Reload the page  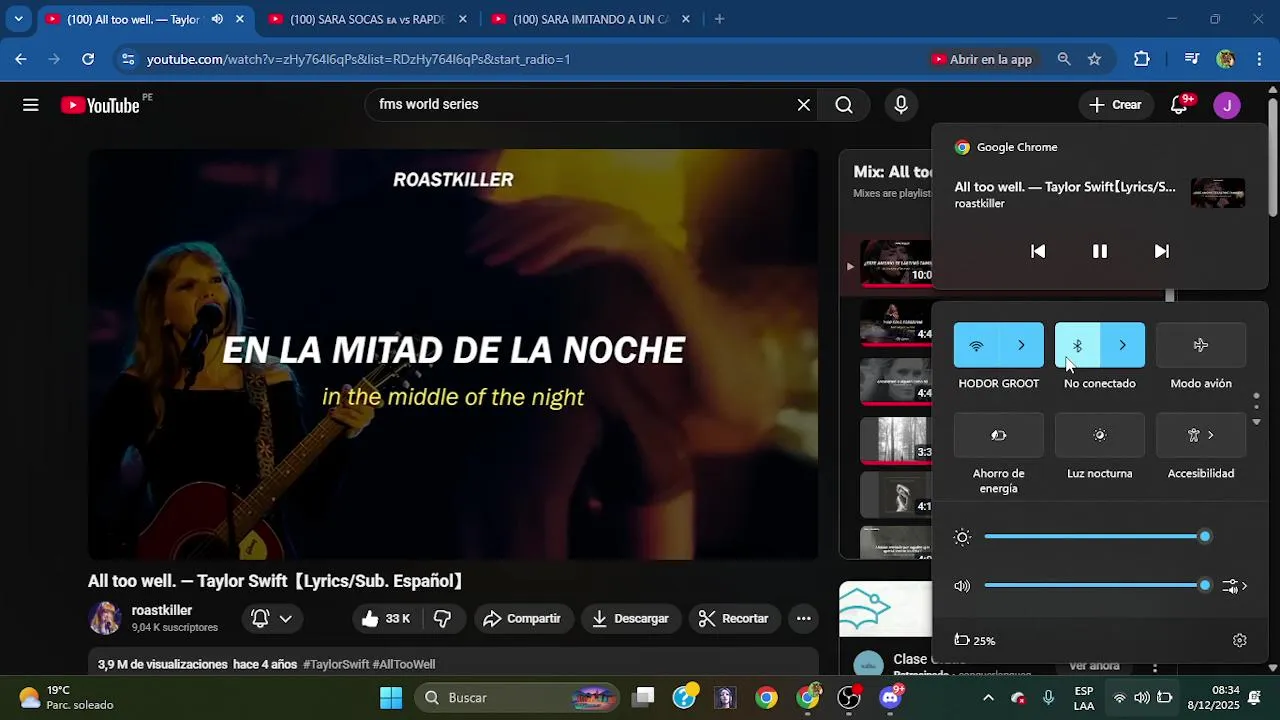click(x=88, y=59)
